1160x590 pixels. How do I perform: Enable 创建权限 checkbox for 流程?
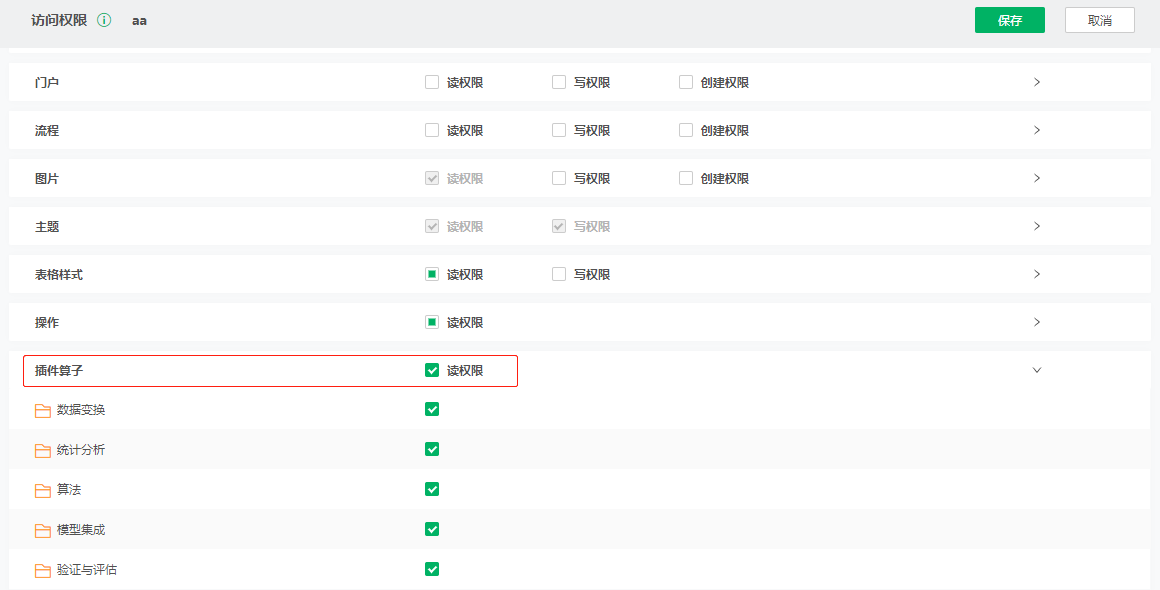pos(685,129)
